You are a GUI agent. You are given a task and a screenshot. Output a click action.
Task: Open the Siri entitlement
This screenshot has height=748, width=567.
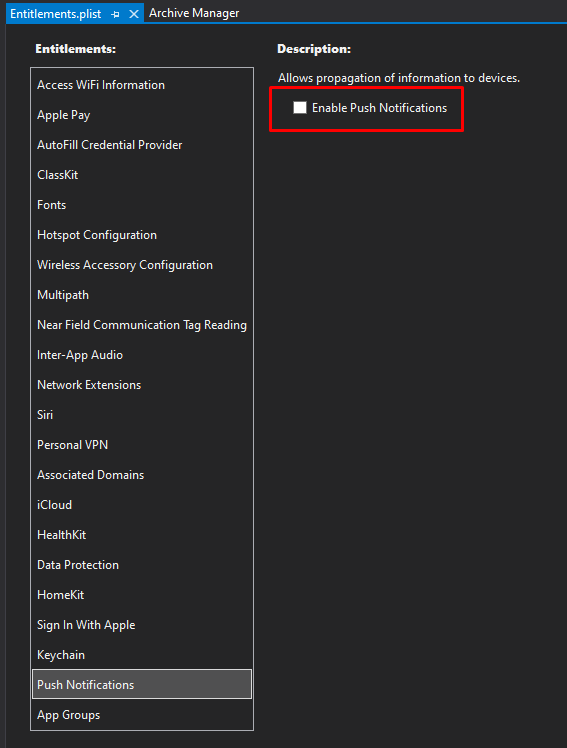pyautogui.click(x=142, y=415)
